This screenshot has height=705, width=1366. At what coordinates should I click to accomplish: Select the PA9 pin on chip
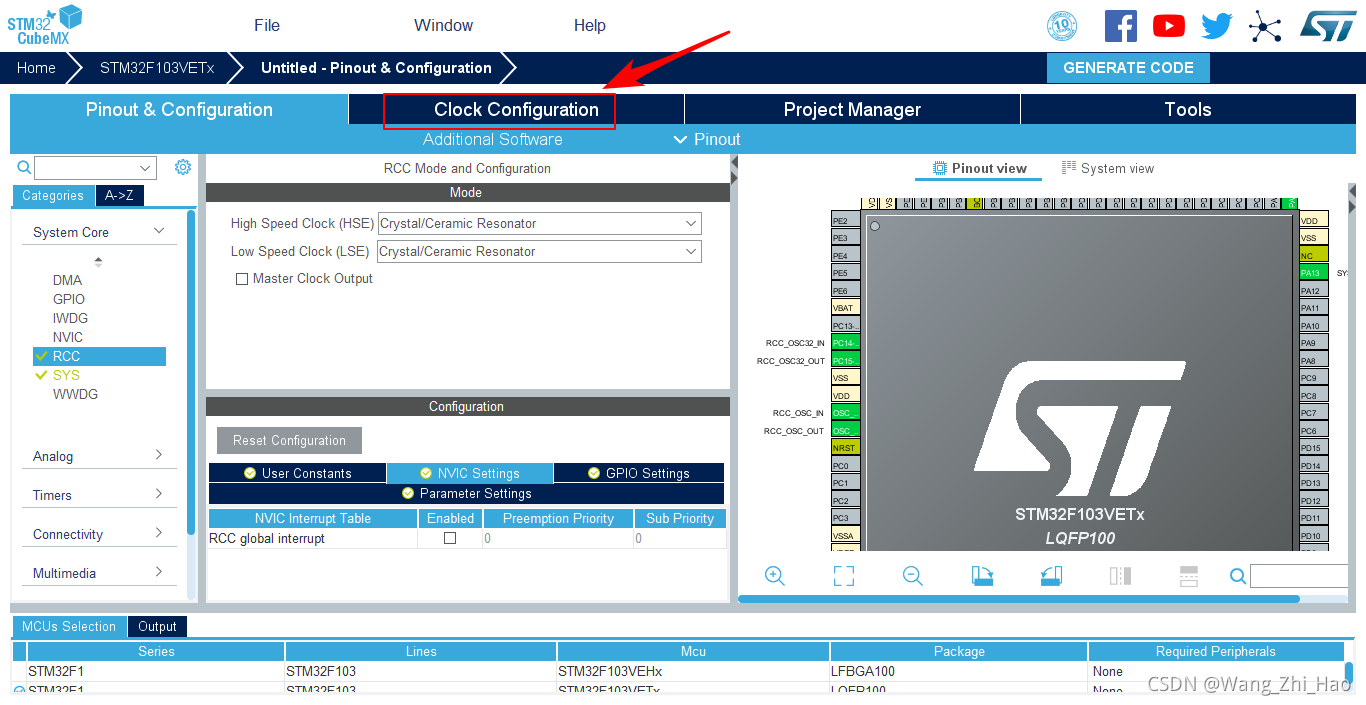(x=1313, y=343)
